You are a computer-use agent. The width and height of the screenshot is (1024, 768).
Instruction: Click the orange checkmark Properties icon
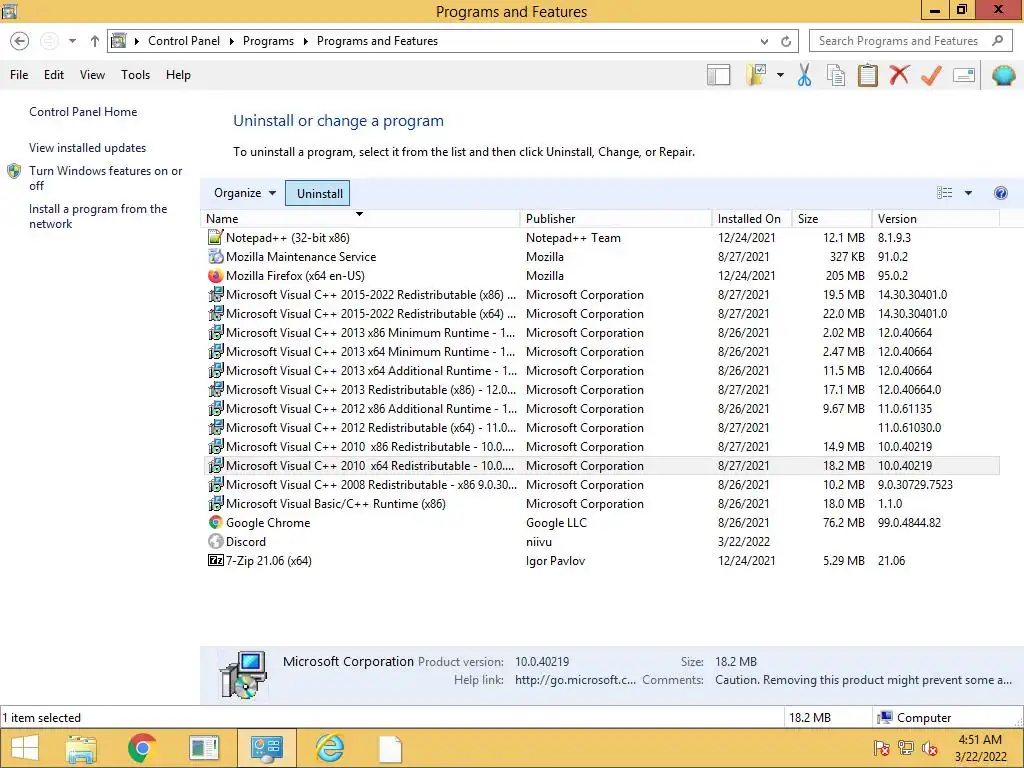tap(931, 75)
